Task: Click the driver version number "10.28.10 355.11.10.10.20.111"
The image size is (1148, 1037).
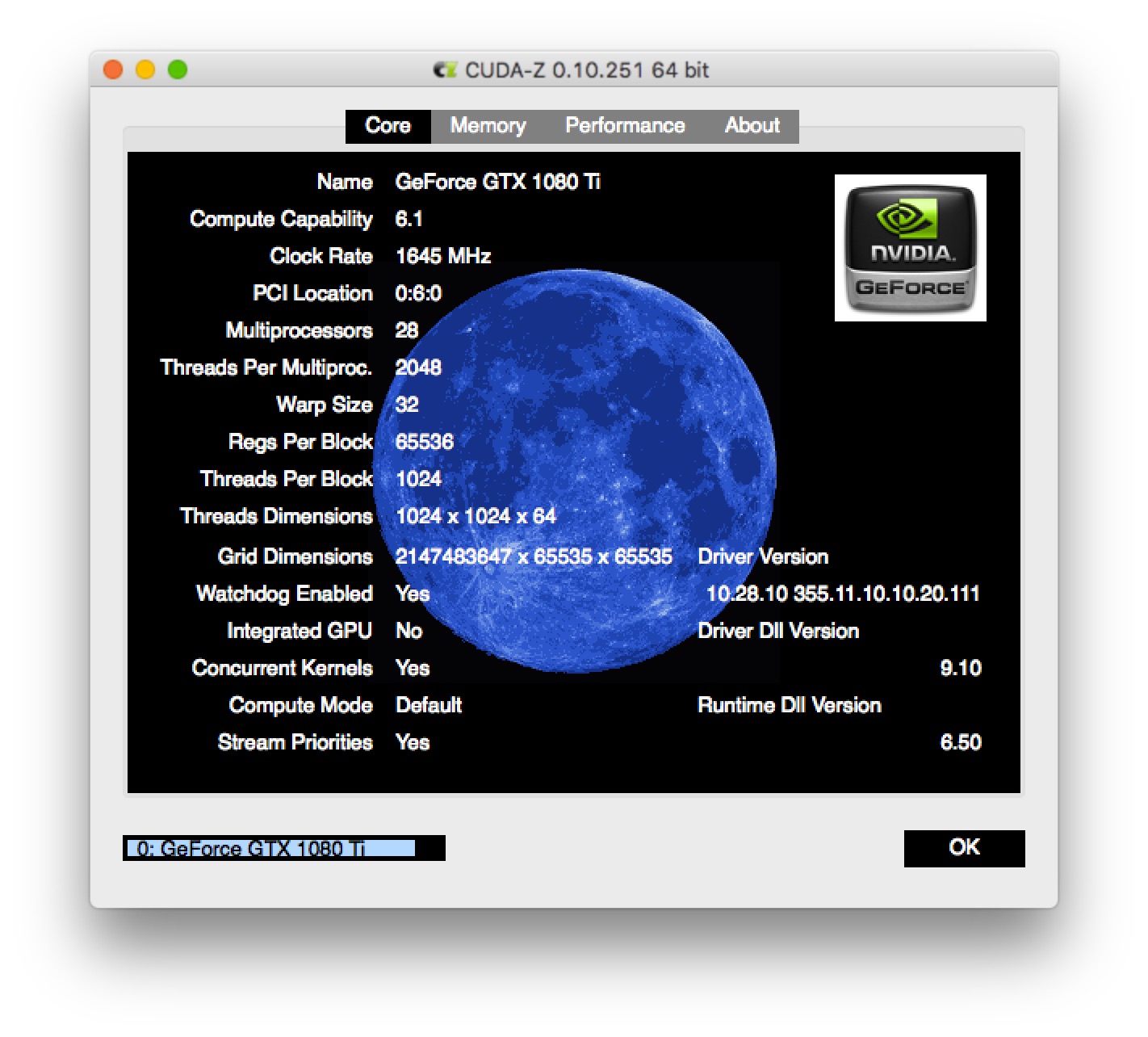Action: click(x=843, y=594)
